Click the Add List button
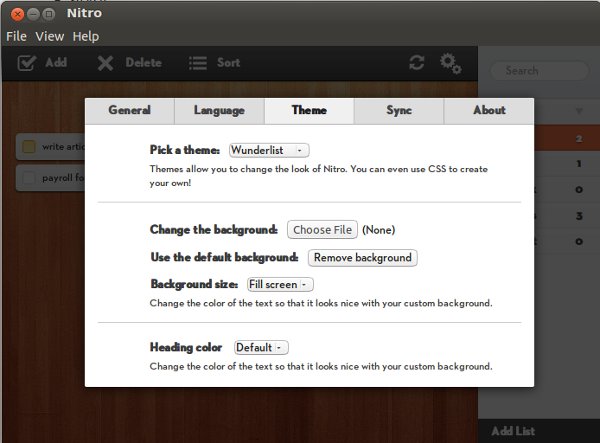The width and height of the screenshot is (600, 443). pyautogui.click(x=513, y=431)
